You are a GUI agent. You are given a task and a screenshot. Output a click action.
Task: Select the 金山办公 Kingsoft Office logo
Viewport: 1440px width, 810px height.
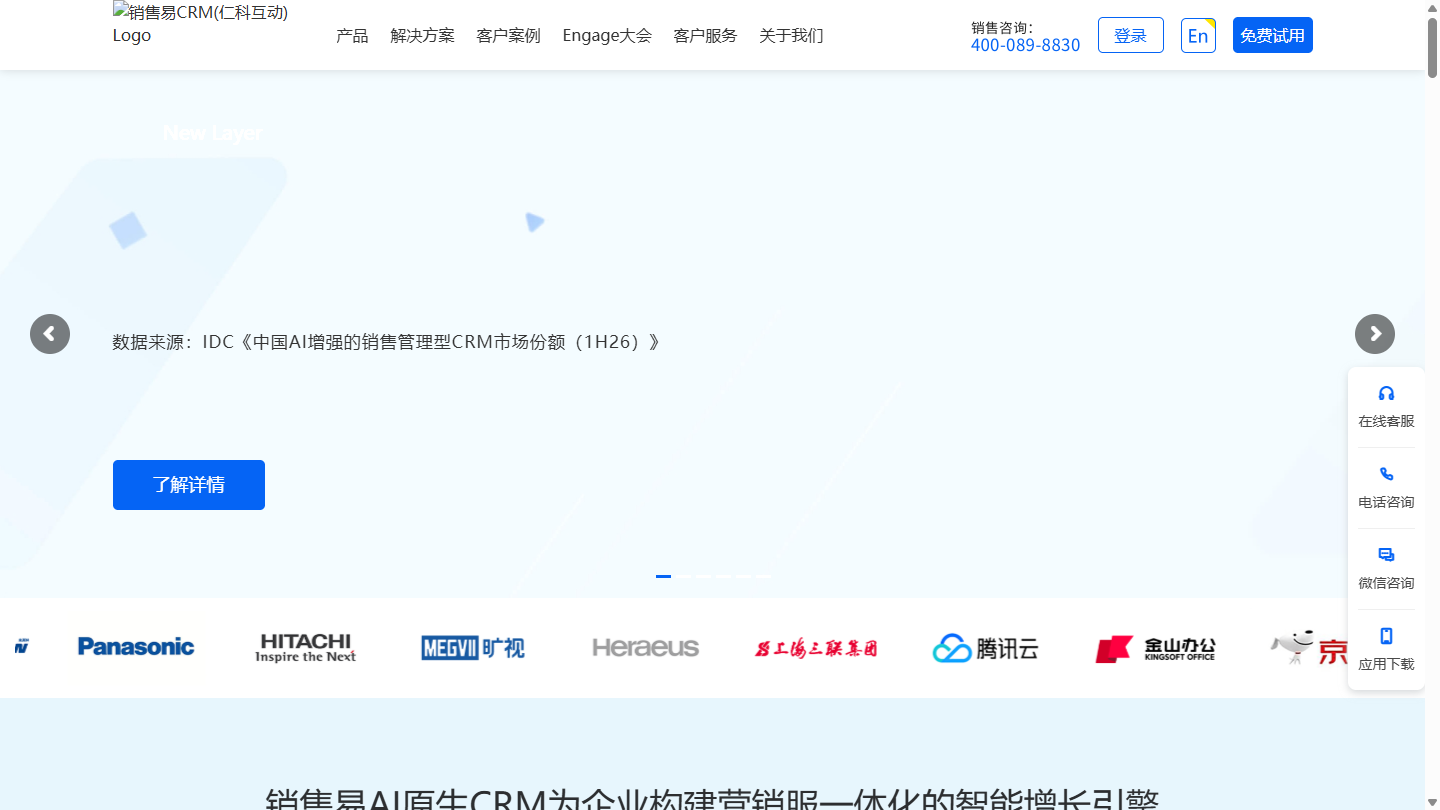pyautogui.click(x=1156, y=649)
